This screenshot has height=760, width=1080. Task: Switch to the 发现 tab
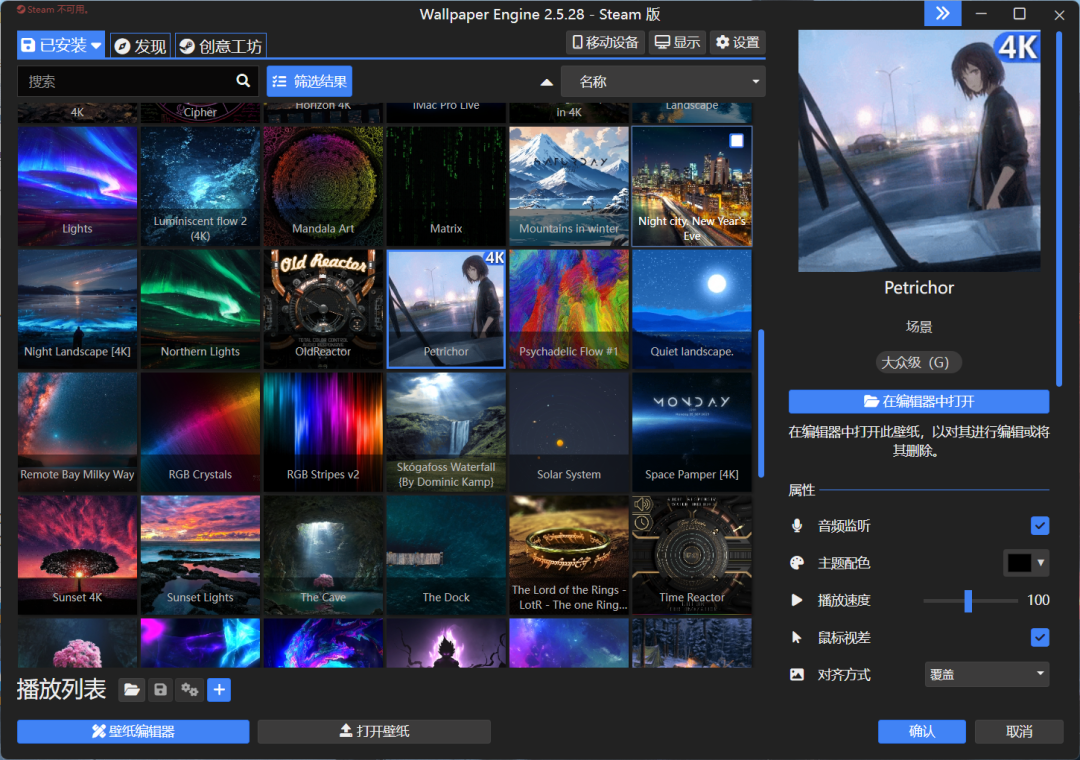[140, 46]
